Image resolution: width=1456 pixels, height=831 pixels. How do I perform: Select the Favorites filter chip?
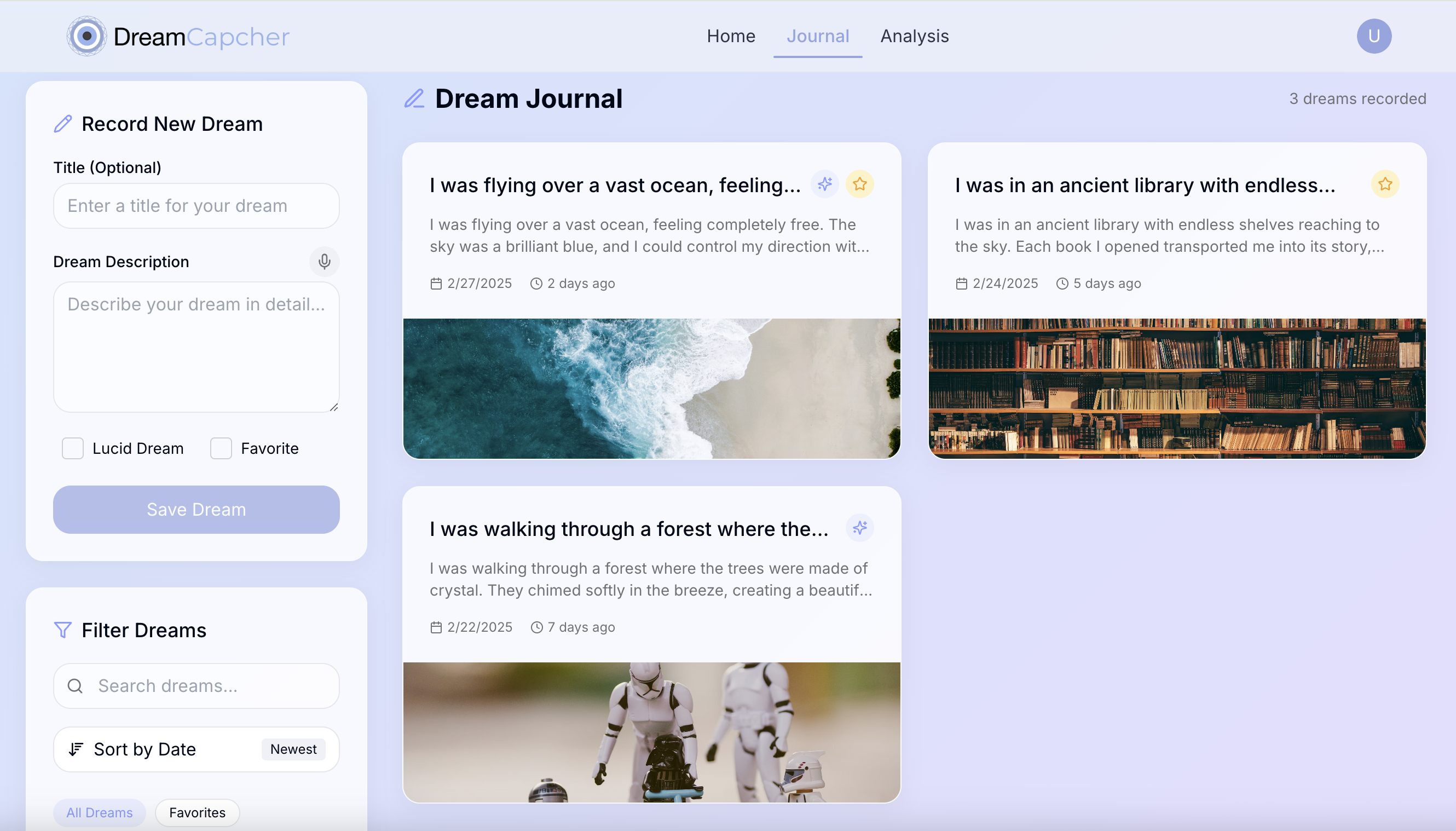click(x=197, y=812)
